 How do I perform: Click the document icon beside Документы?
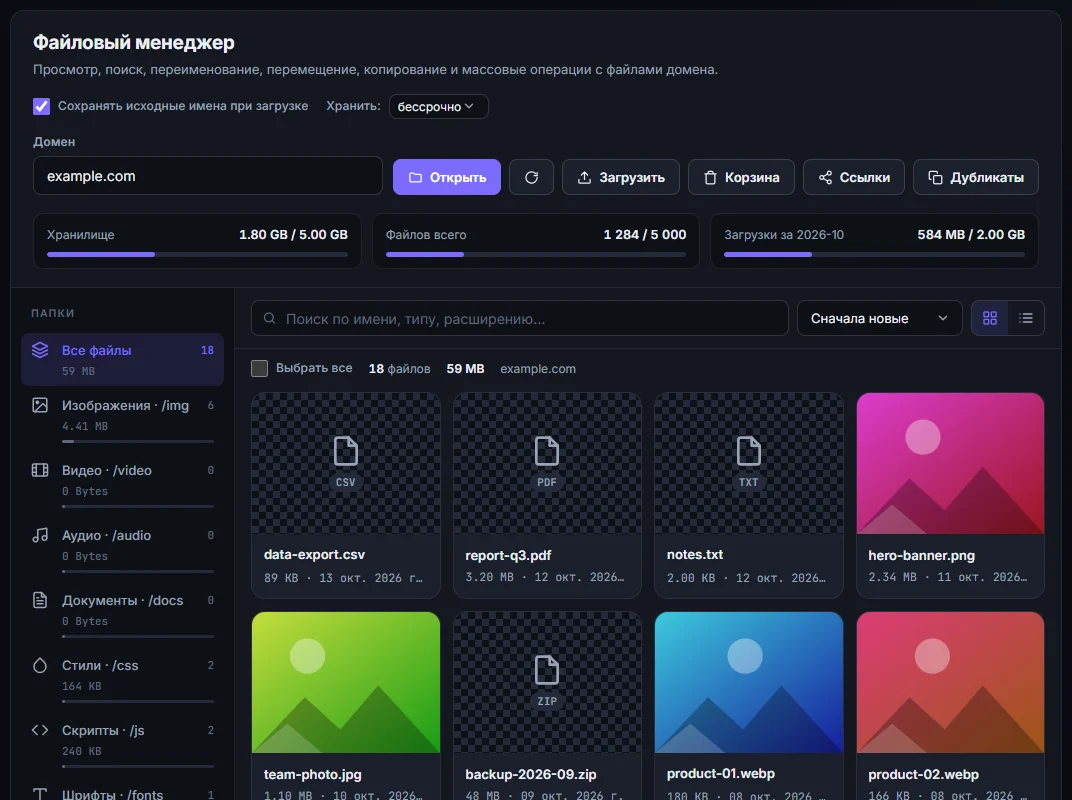(40, 600)
